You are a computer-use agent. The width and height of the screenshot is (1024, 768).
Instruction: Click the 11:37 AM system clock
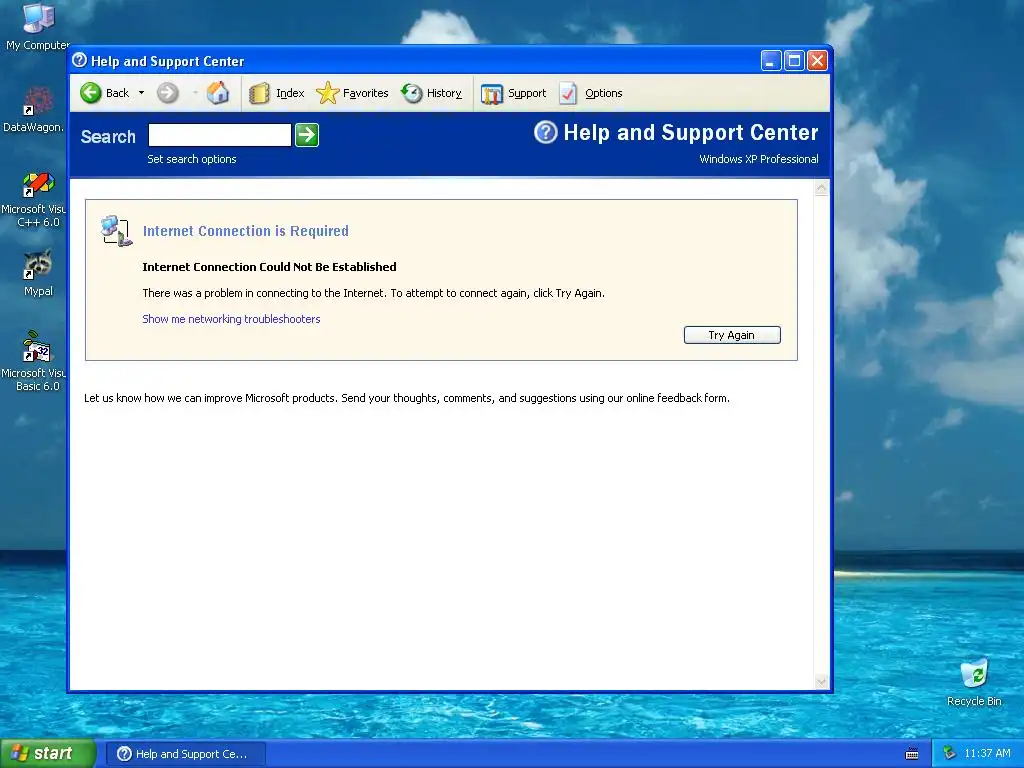[987, 754]
